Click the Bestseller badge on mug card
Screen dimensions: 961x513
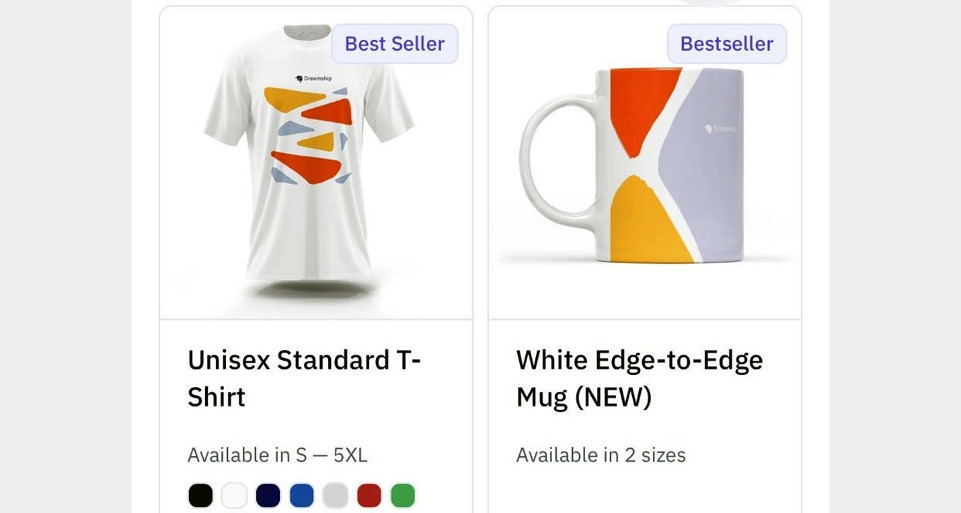727,44
